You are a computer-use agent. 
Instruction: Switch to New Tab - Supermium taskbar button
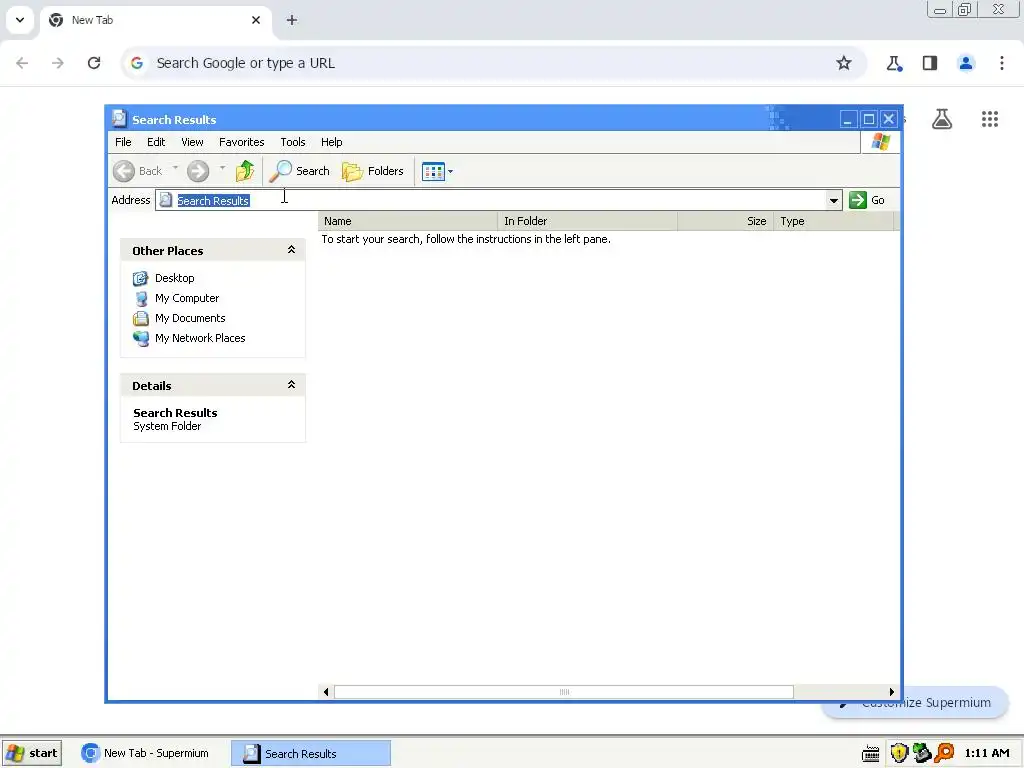(x=146, y=754)
